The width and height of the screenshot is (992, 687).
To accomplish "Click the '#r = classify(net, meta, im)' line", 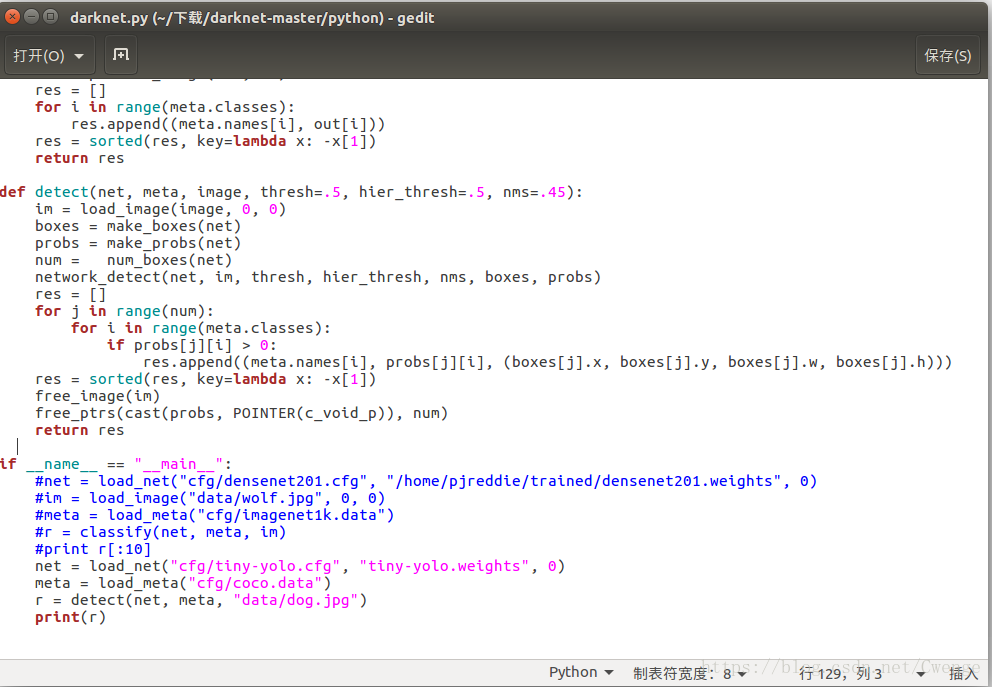I will (161, 533).
